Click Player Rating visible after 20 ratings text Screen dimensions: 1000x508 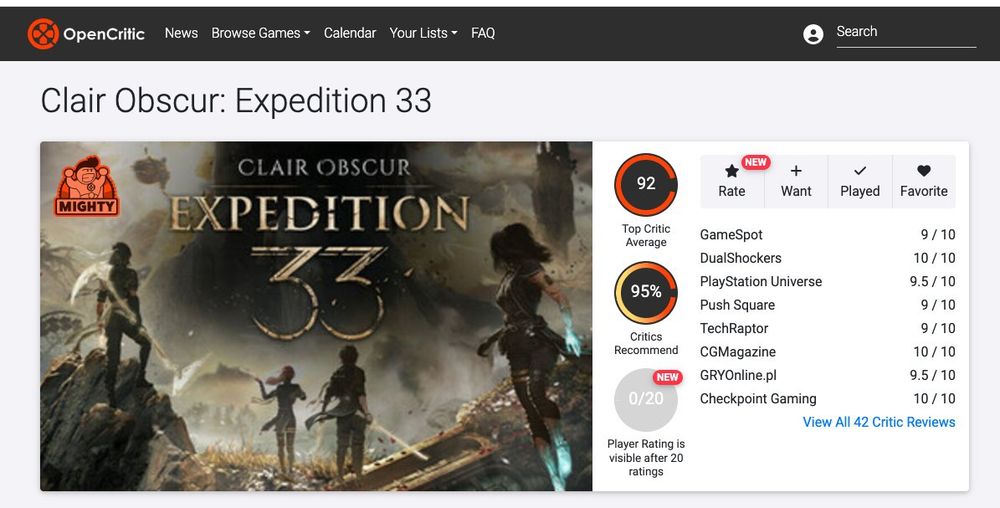tap(646, 458)
